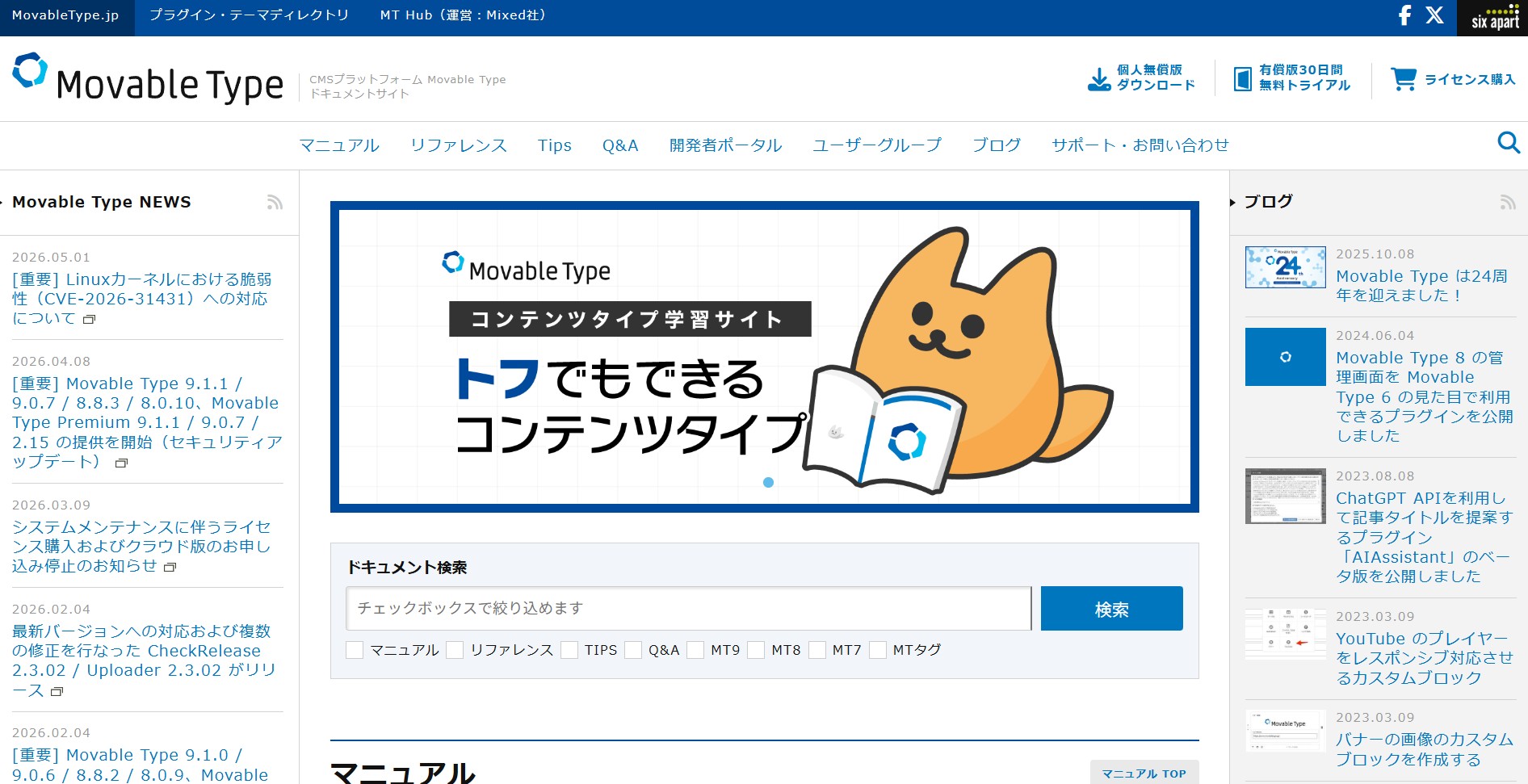Screen dimensions: 1528x784
Task: Click the document search input field
Action: click(689, 608)
